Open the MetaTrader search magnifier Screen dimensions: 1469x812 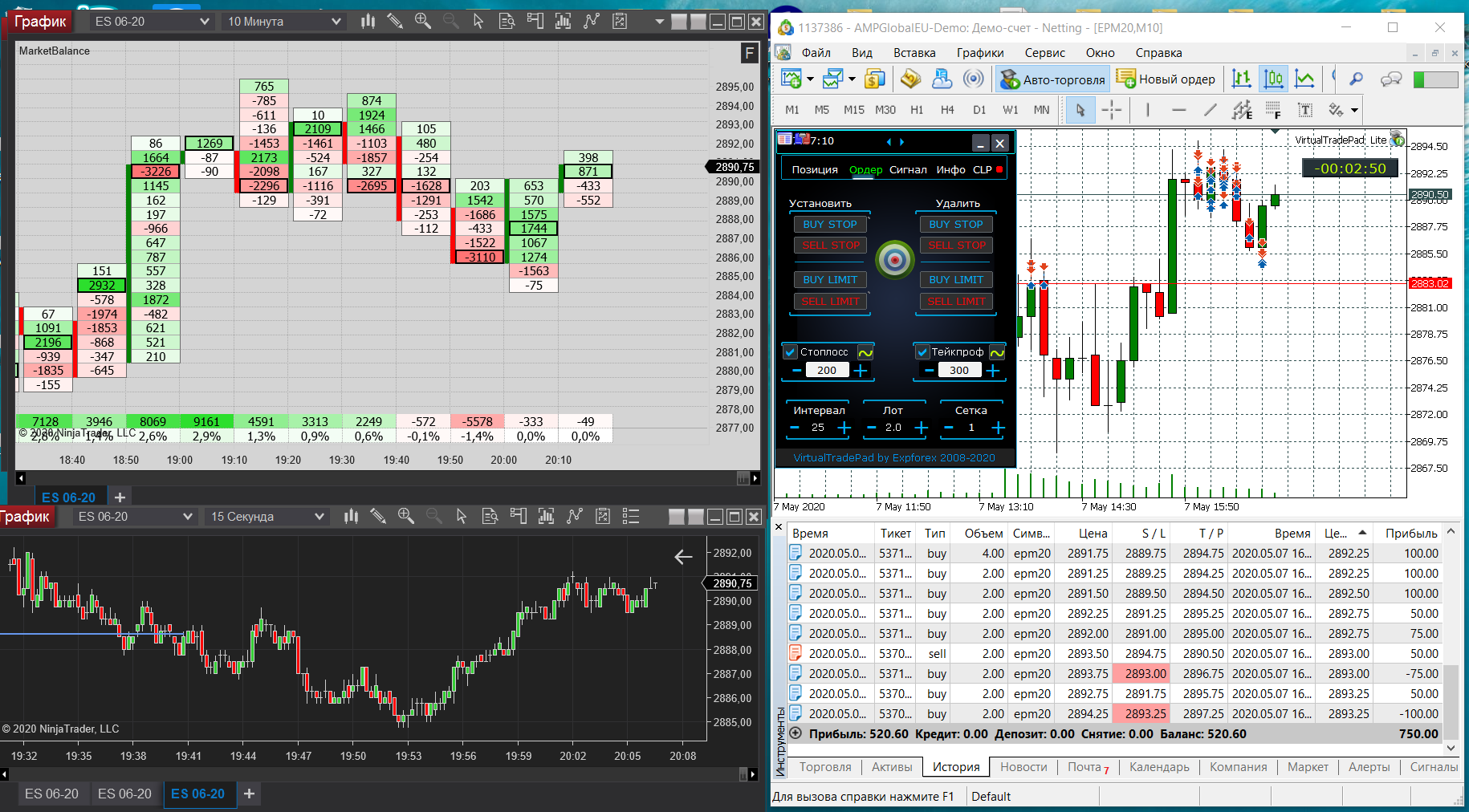coord(1357,79)
